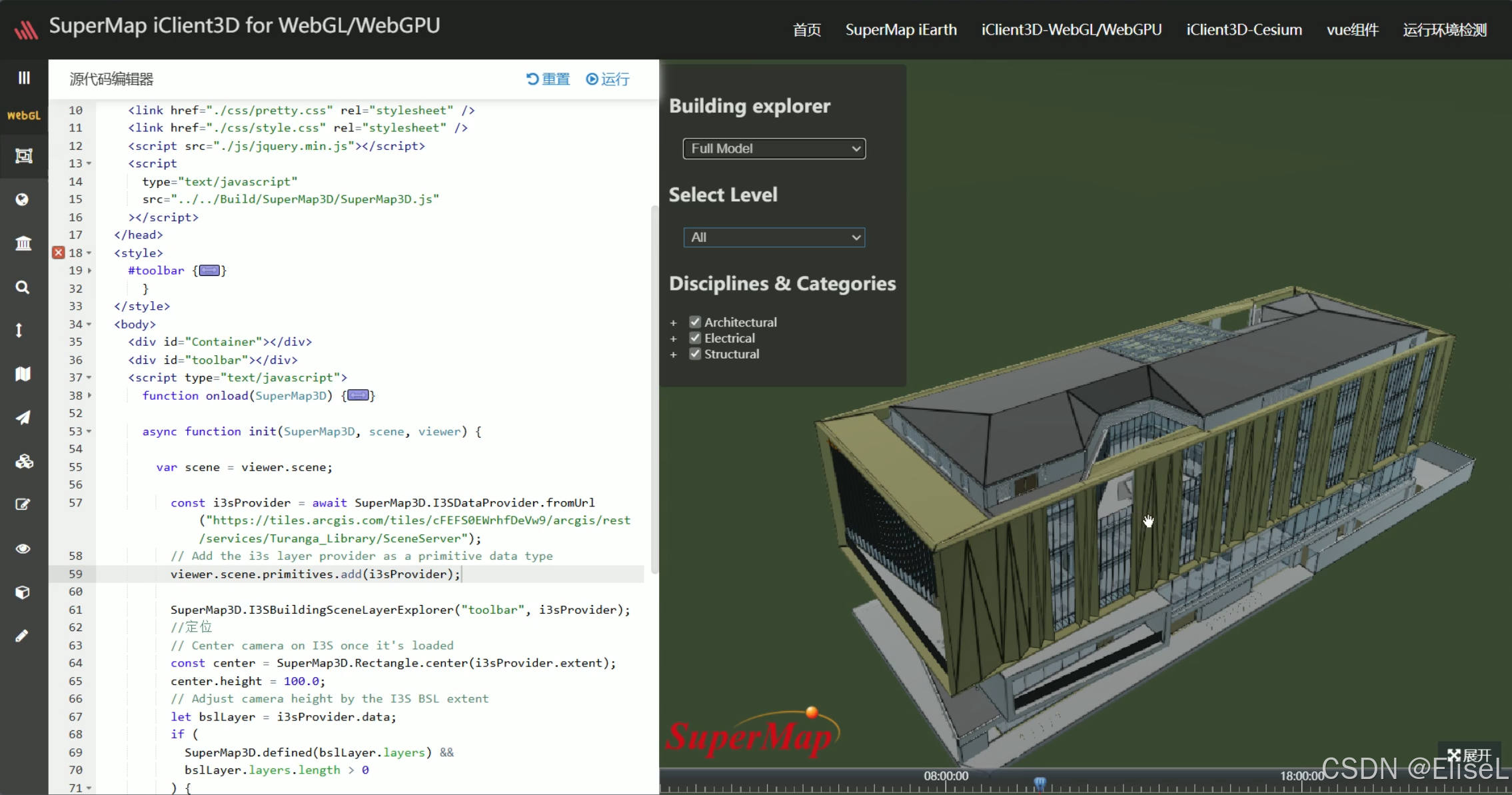This screenshot has height=795, width=1512.
Task: Open the eye icon in the left sidebar
Action: tap(23, 548)
